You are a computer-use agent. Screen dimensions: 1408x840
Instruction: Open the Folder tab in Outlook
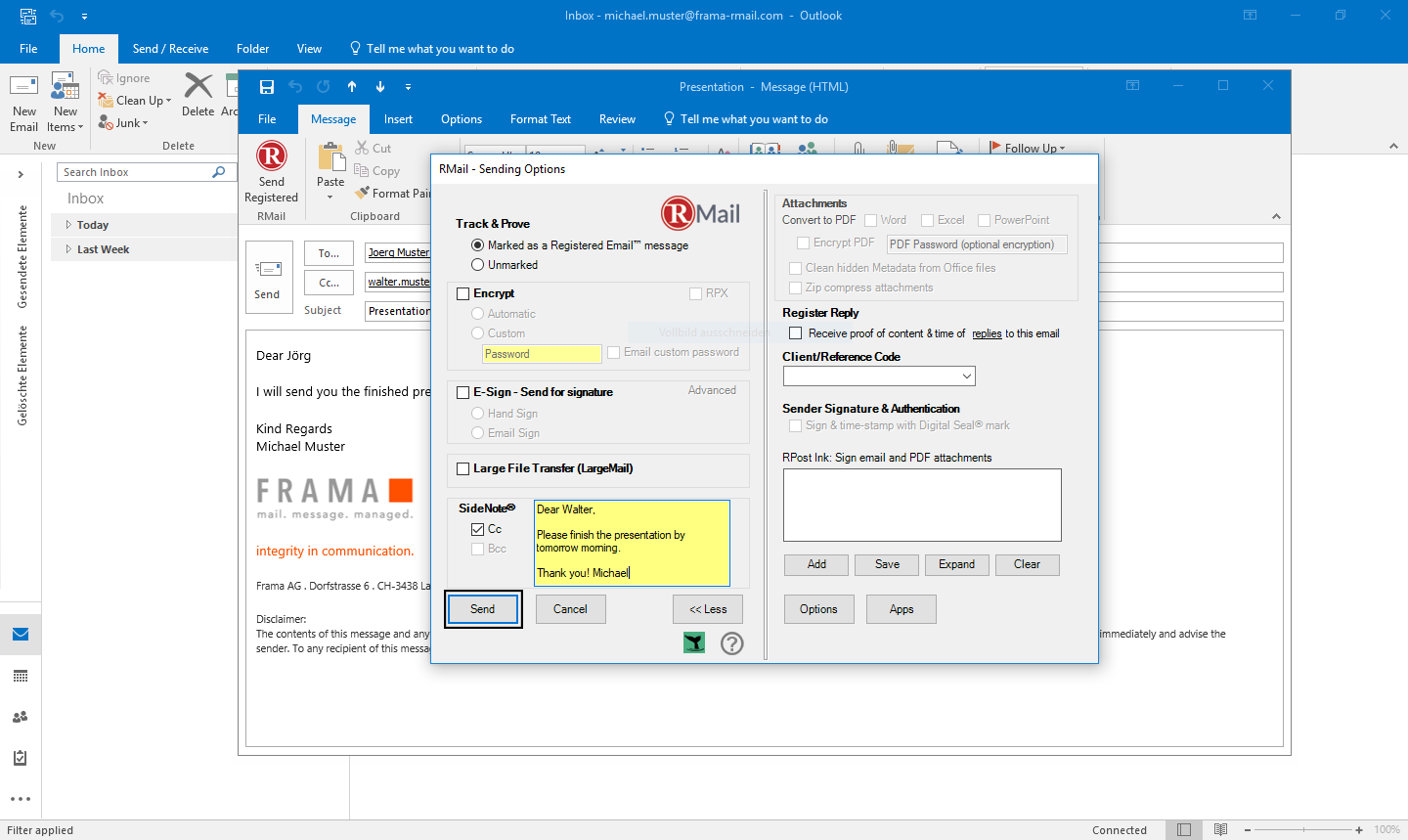pyautogui.click(x=252, y=49)
